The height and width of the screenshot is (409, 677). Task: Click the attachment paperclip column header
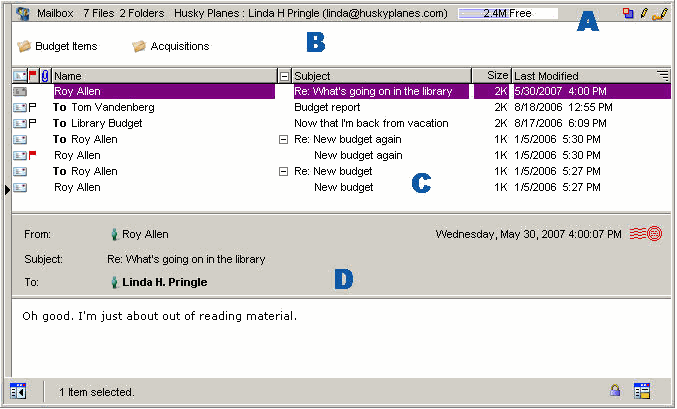[x=44, y=75]
